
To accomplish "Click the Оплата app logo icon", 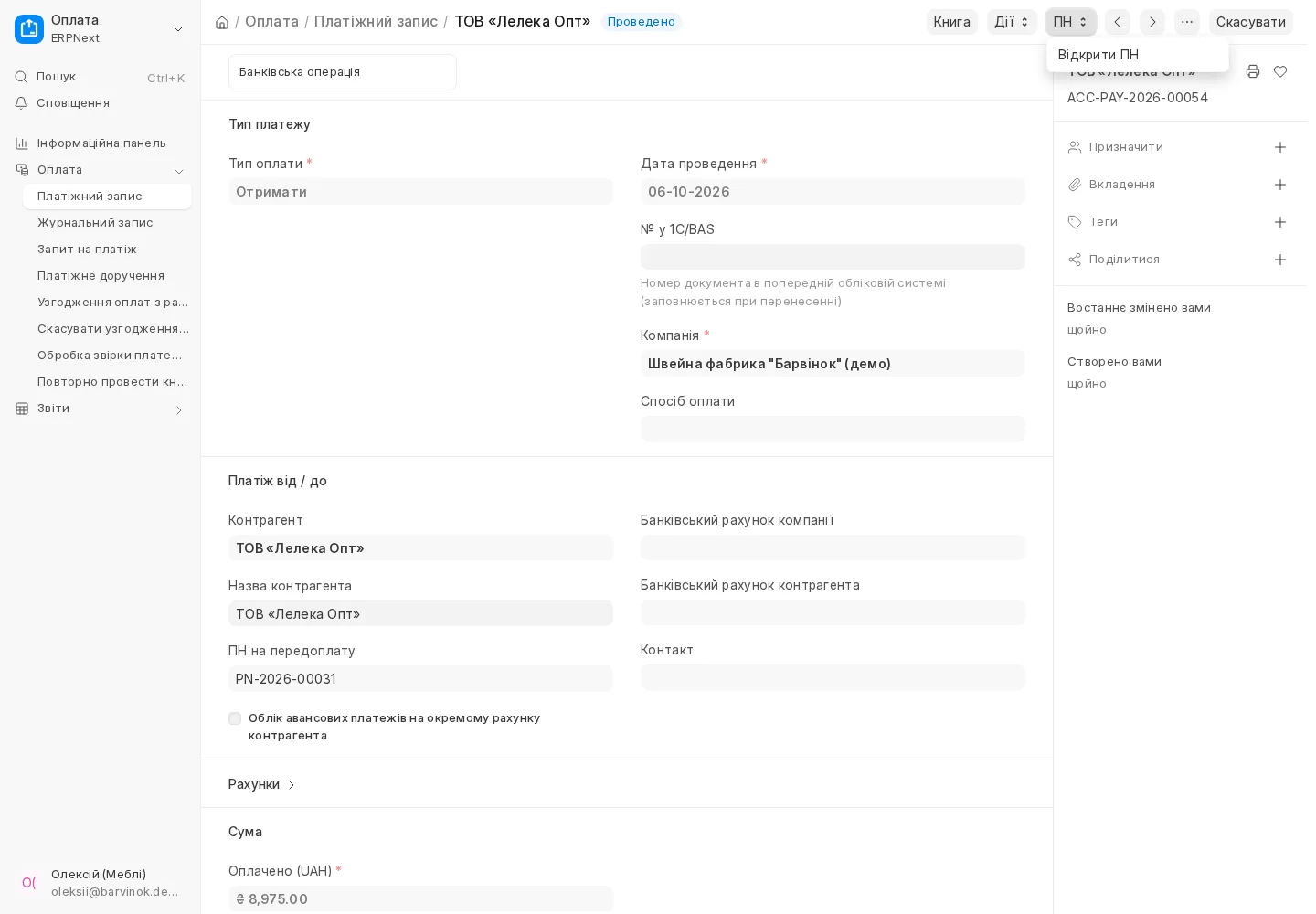I will pos(29,29).
